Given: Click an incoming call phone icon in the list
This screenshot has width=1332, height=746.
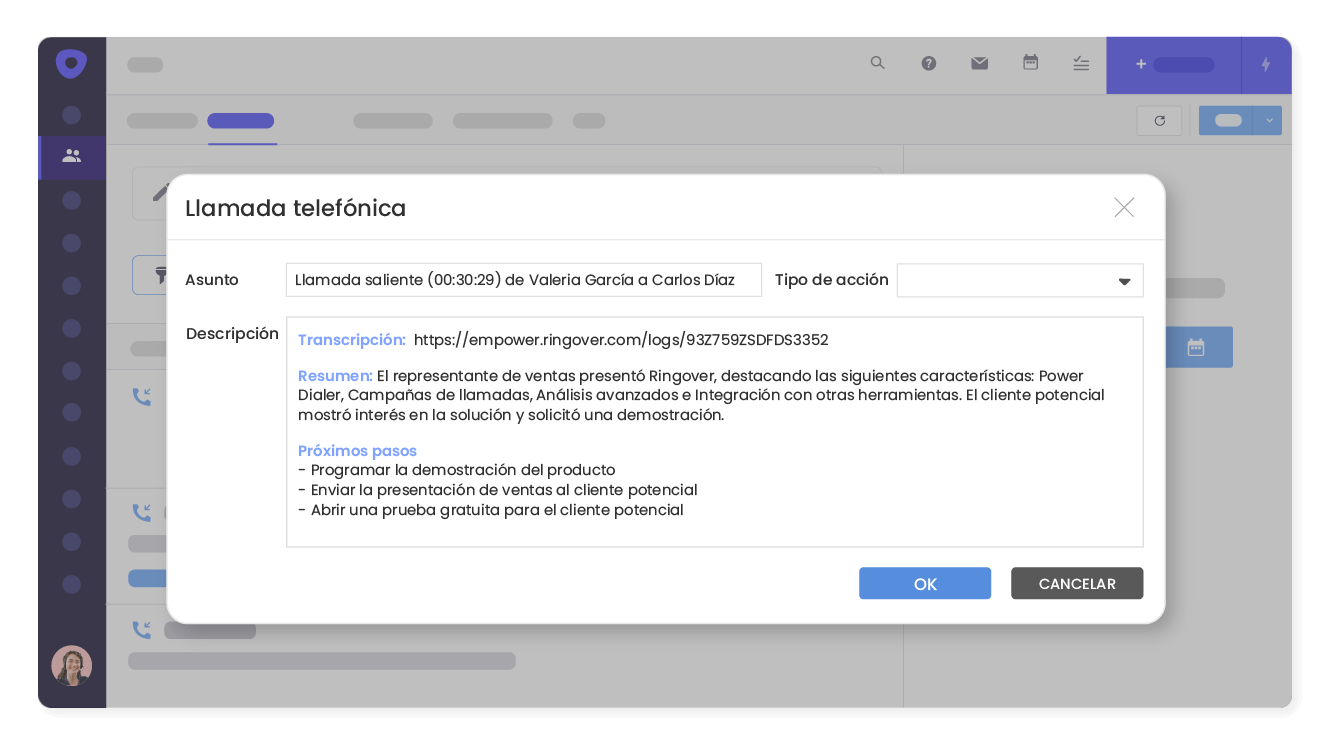Looking at the screenshot, I should pos(141,396).
